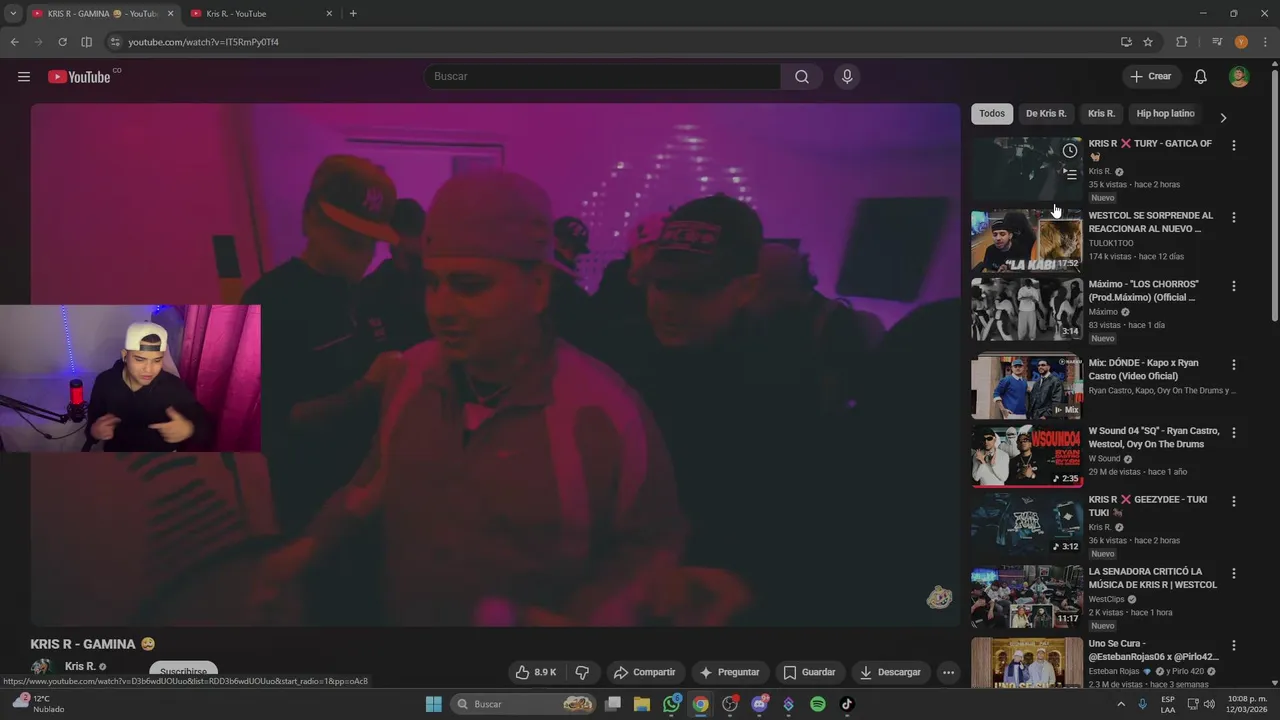Open options for LA SENADORA CRITICÓ video

tap(1233, 574)
